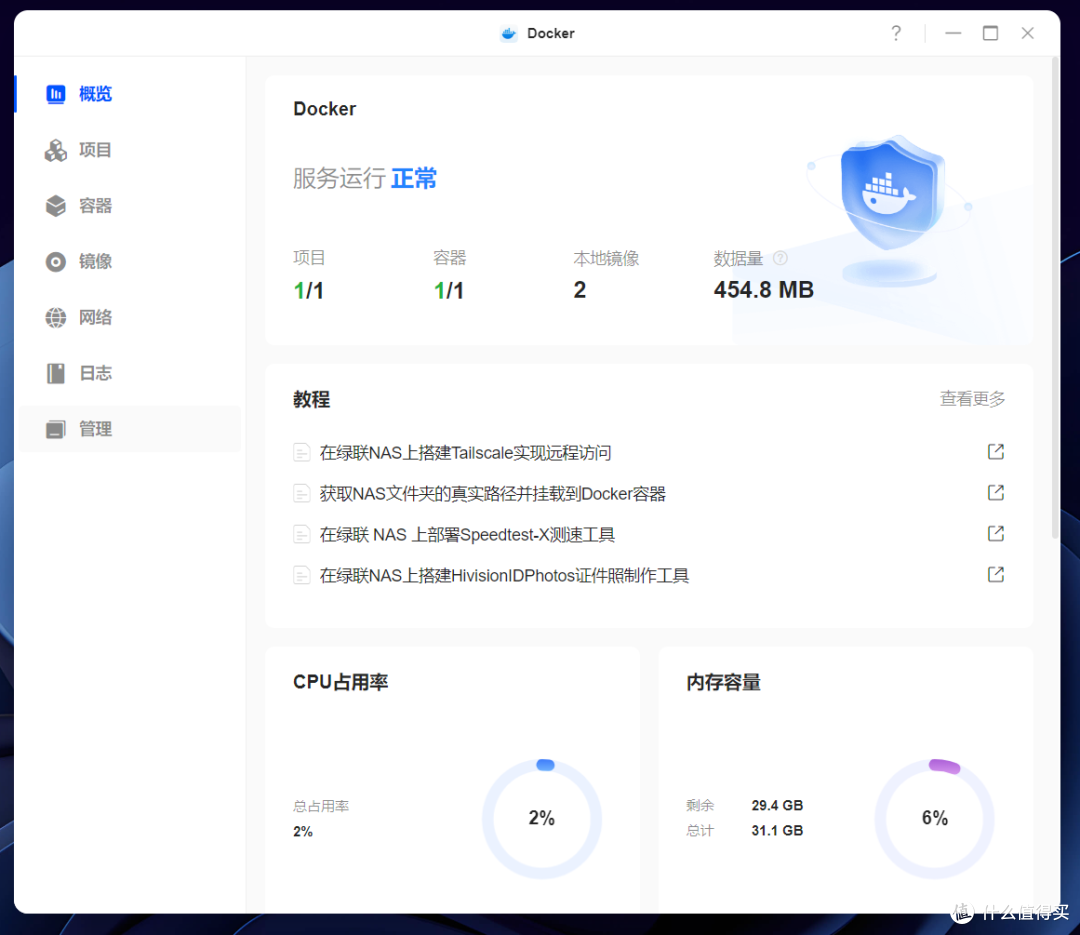Screen dimensions: 1080x935
Task: Click the 项目 cubes icon in sidebar
Action: pyautogui.click(x=56, y=150)
